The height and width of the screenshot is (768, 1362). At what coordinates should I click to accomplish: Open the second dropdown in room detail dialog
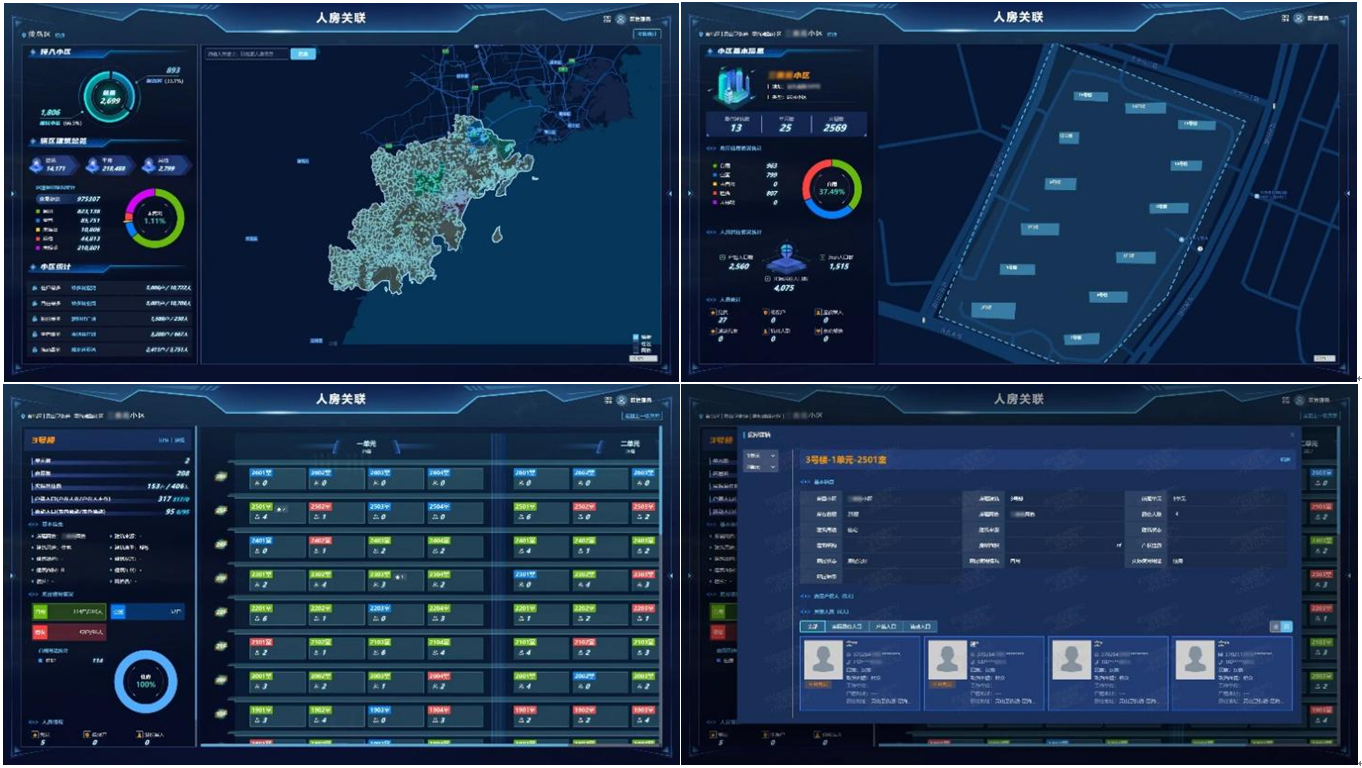click(x=761, y=467)
